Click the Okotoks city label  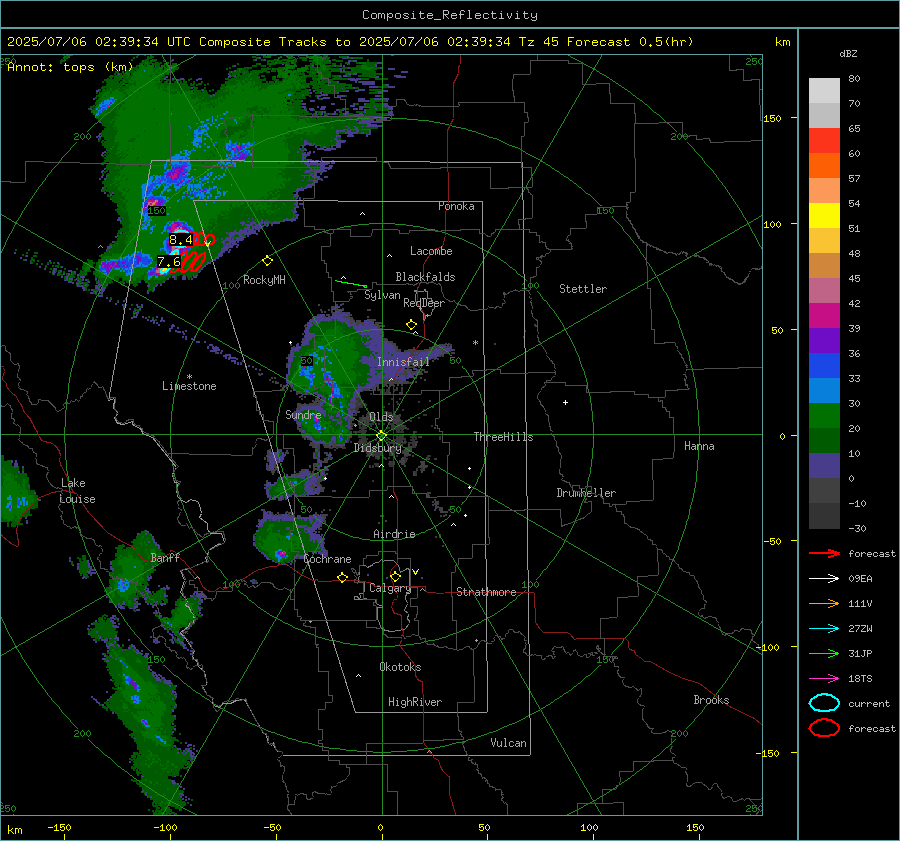tap(400, 667)
